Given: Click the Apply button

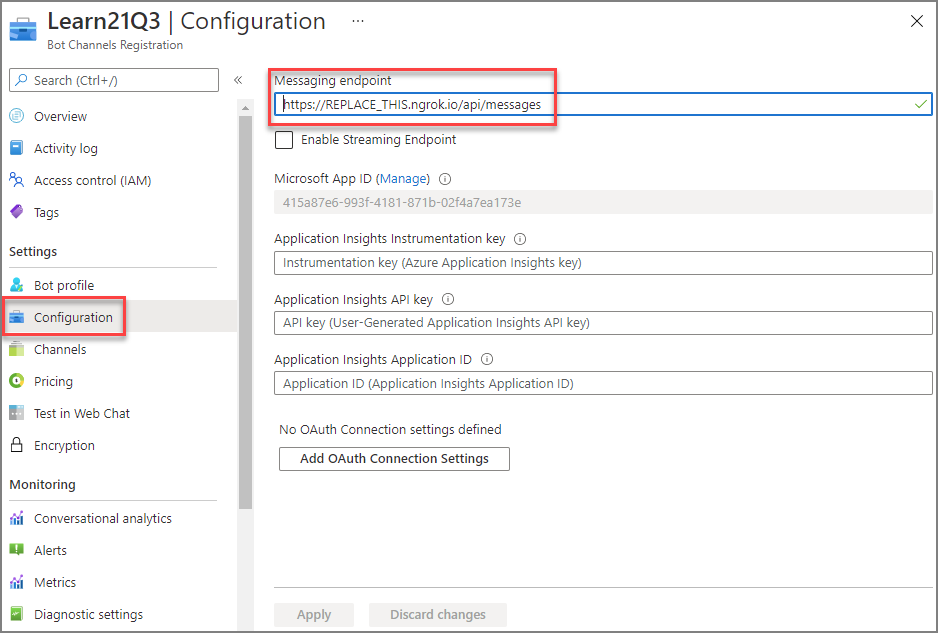Looking at the screenshot, I should [x=314, y=614].
